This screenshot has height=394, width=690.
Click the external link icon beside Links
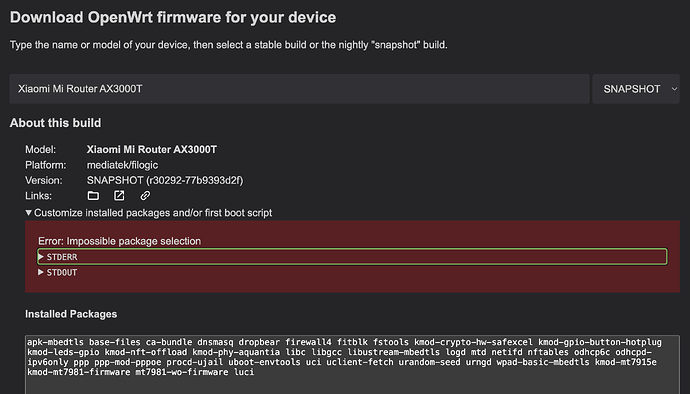pyautogui.click(x=119, y=196)
